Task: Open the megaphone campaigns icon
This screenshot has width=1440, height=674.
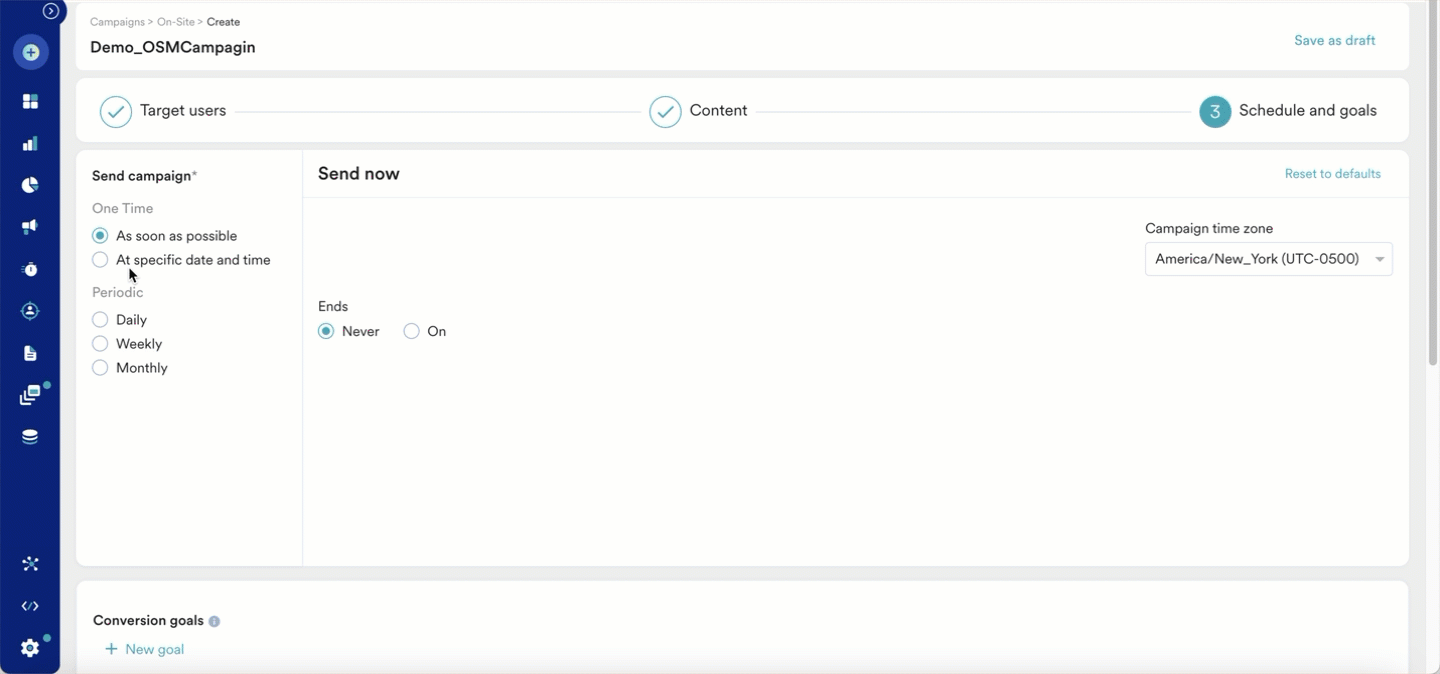Action: pos(30,227)
